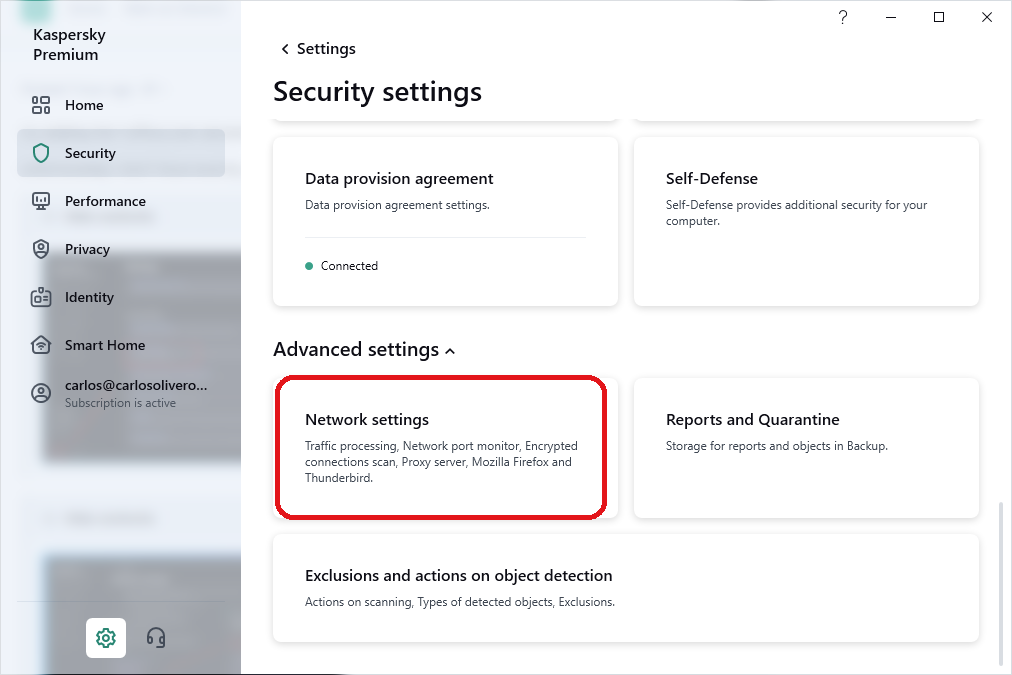This screenshot has width=1012, height=675.
Task: Click the Privacy icon in sidebar
Action: [41, 249]
